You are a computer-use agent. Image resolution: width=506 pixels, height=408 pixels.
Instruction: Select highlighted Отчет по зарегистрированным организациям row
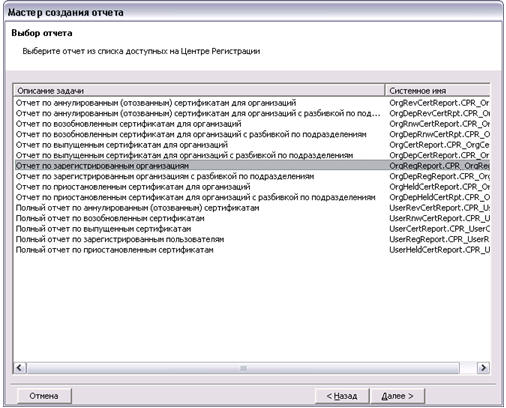(252, 166)
